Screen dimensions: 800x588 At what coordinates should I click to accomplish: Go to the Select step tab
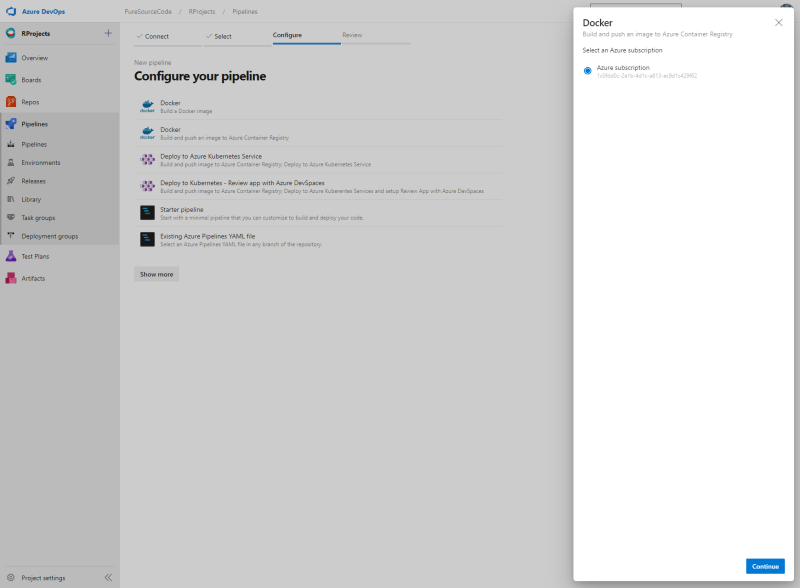[237, 36]
